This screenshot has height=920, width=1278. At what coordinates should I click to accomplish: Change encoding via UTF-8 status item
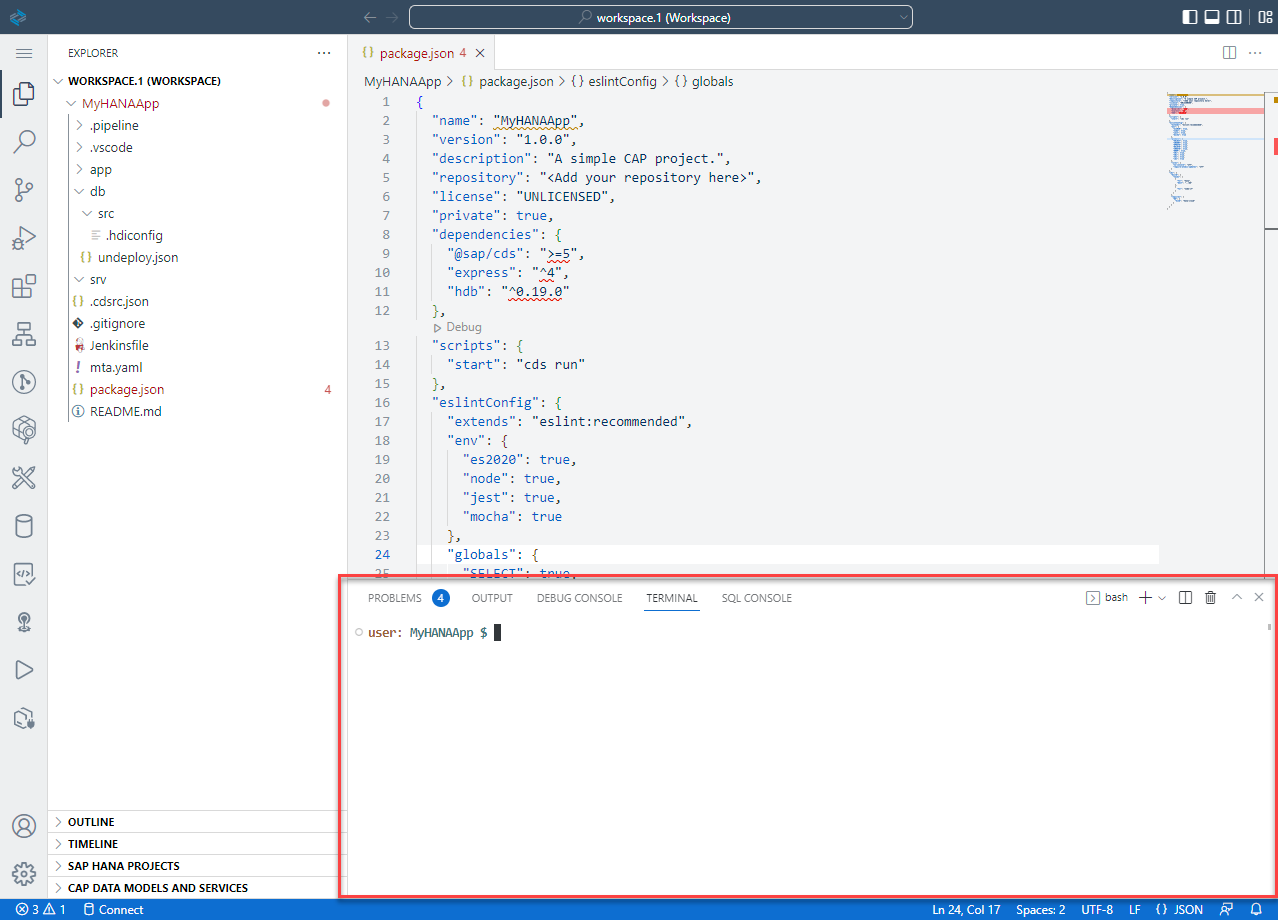[x=1096, y=909]
